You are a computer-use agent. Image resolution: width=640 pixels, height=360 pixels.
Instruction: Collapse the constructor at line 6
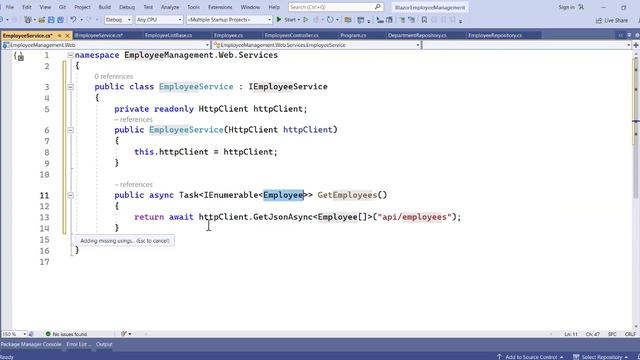tap(70, 130)
